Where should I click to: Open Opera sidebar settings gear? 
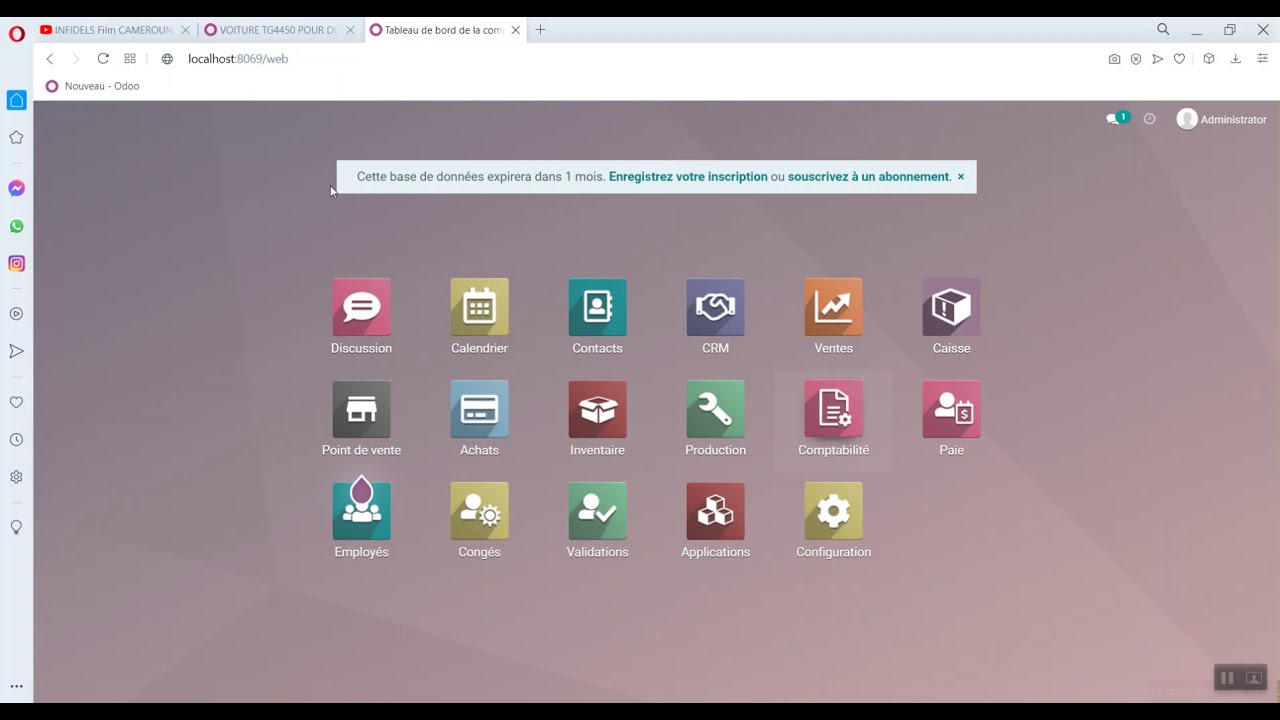pyautogui.click(x=17, y=477)
